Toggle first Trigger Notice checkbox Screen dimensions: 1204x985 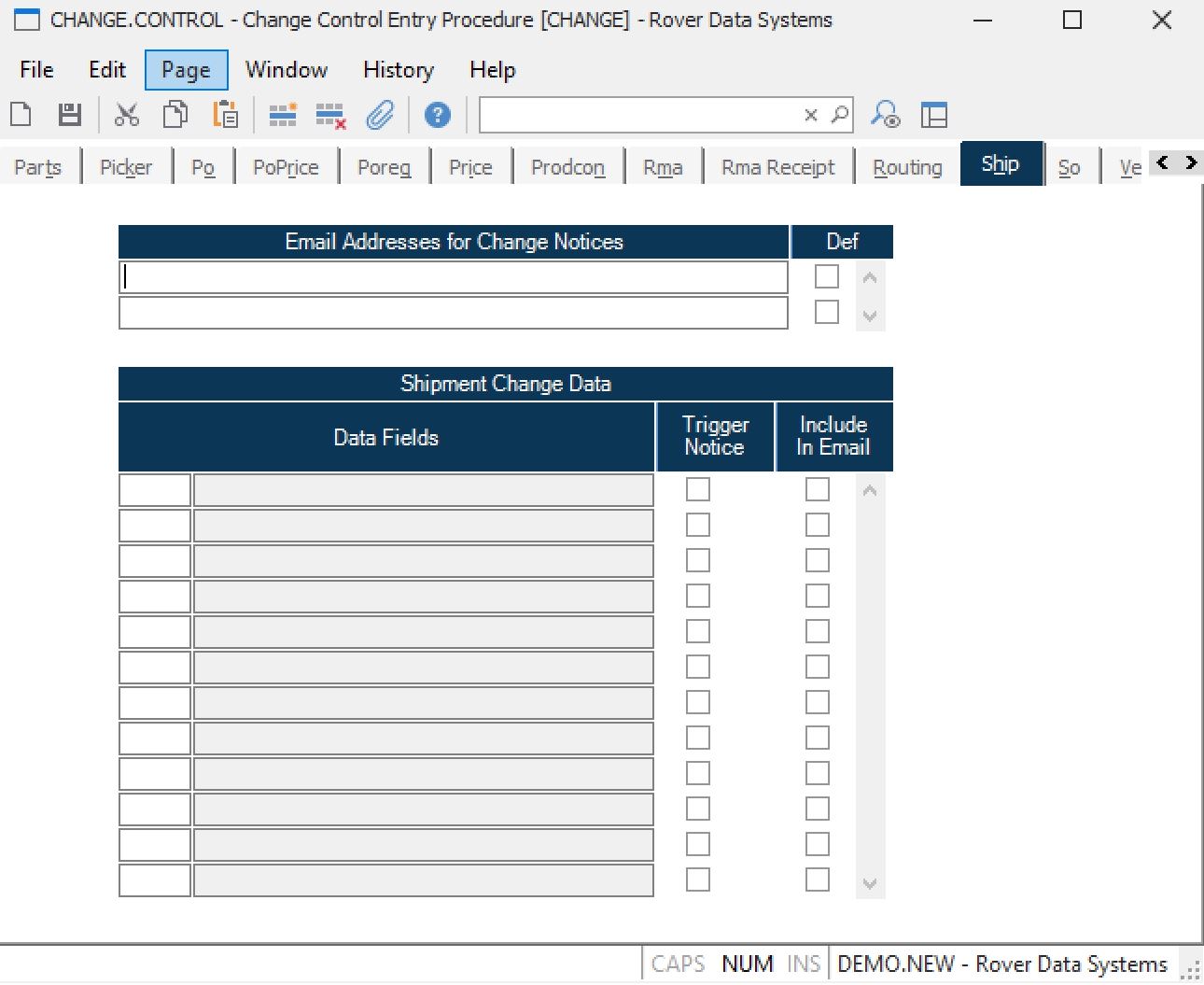pos(697,489)
